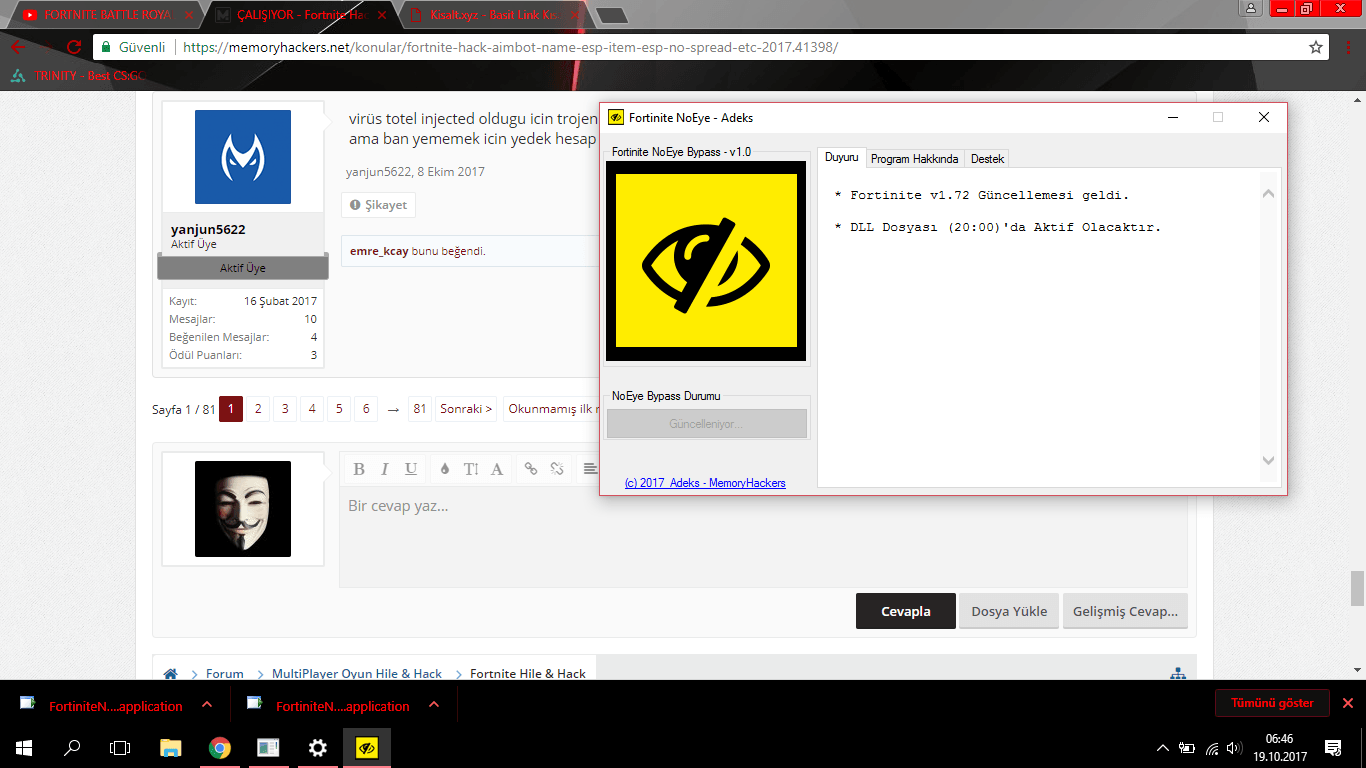Click the Guy Fawkes mask avatar
This screenshot has height=768, width=1366.
pos(243,509)
